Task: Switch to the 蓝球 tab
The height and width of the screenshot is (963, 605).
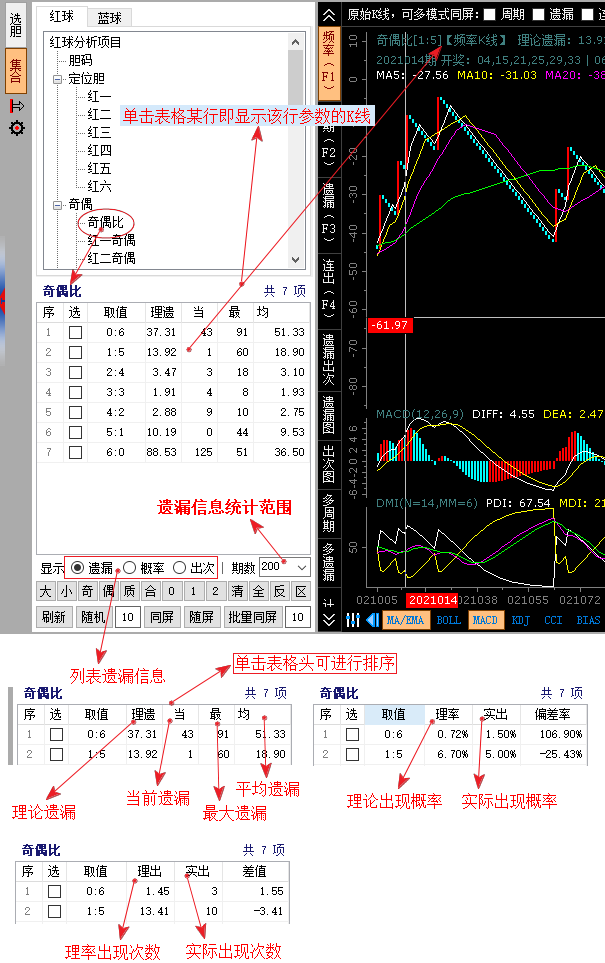Action: pyautogui.click(x=110, y=17)
